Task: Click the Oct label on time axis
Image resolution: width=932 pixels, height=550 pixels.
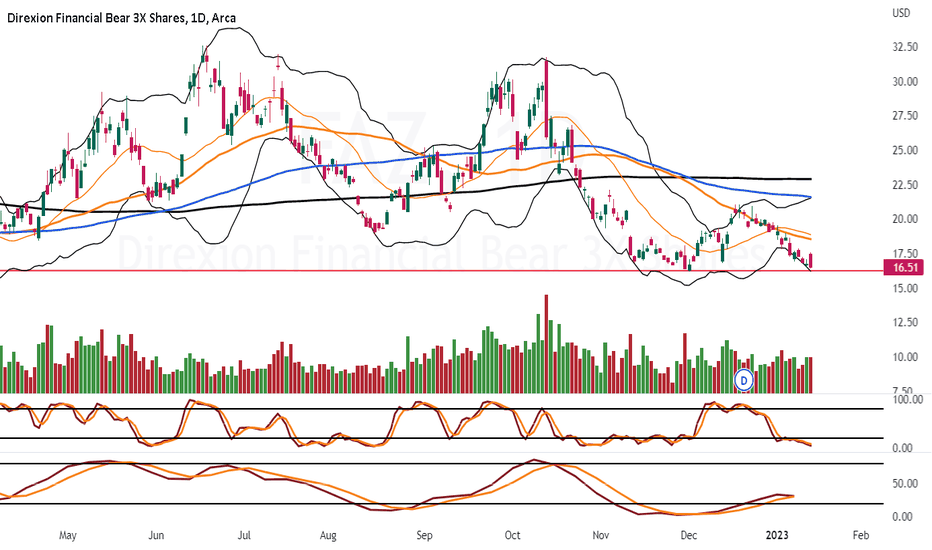Action: point(512,535)
